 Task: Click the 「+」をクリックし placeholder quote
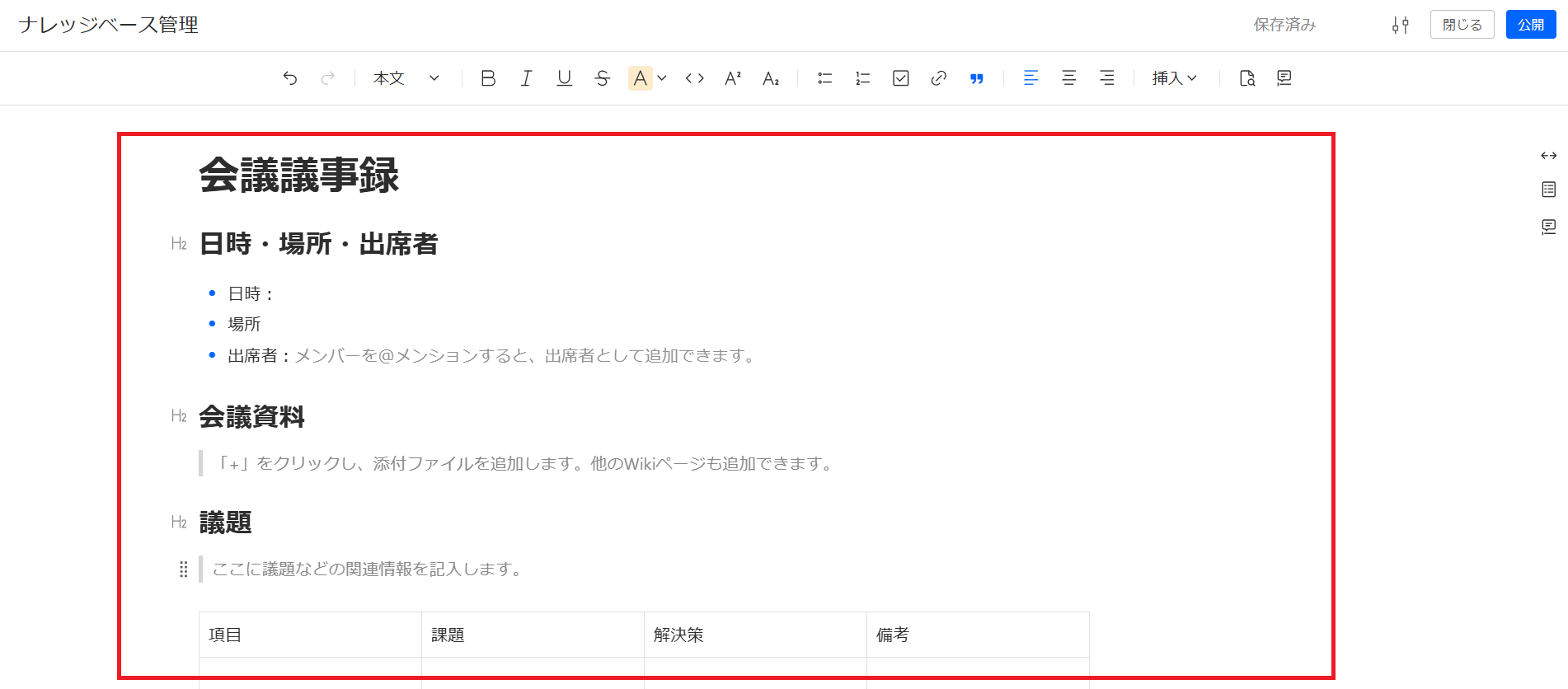pos(524,464)
